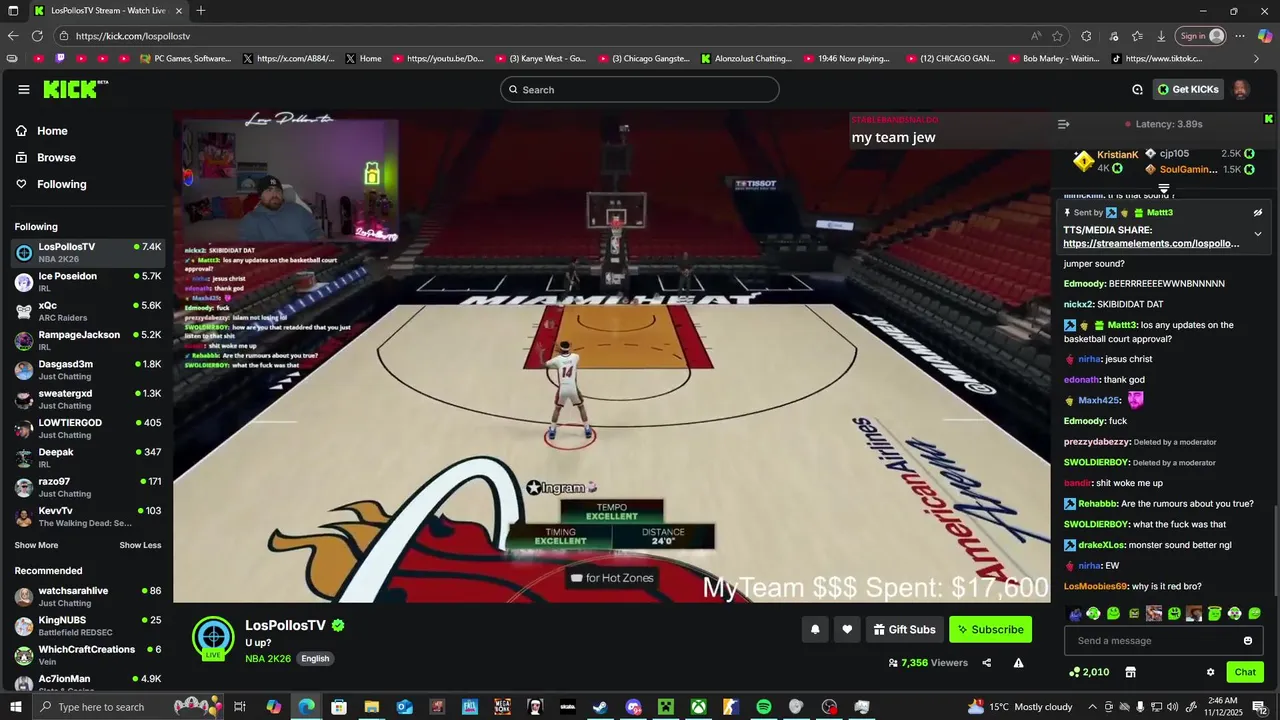Select the ice Poseidon followed channel
This screenshot has height=720, width=1280.
pos(88,282)
